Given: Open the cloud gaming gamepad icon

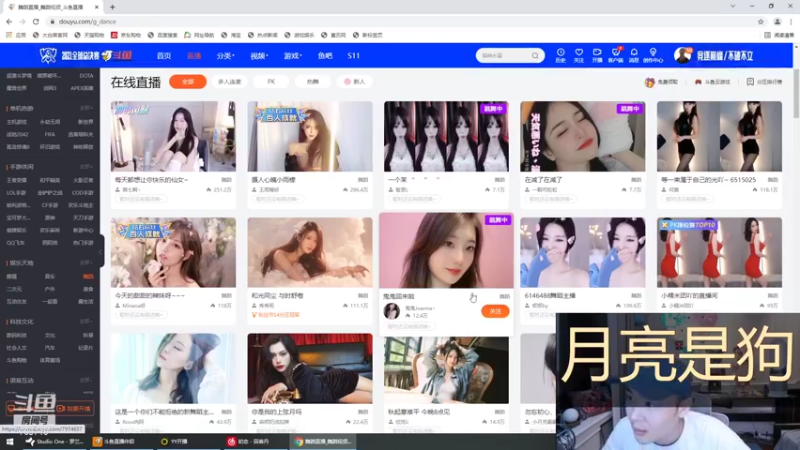Looking at the screenshot, I should (x=698, y=82).
